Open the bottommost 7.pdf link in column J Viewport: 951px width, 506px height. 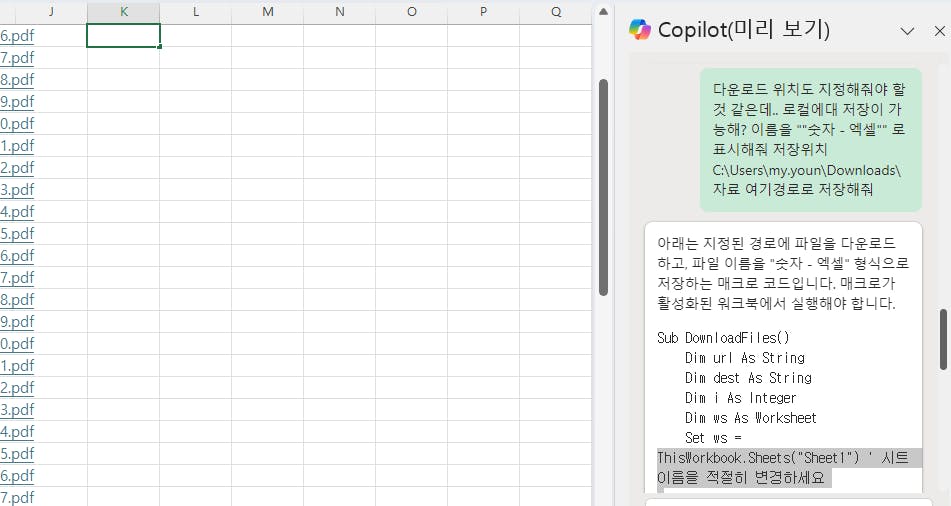tap(17, 498)
